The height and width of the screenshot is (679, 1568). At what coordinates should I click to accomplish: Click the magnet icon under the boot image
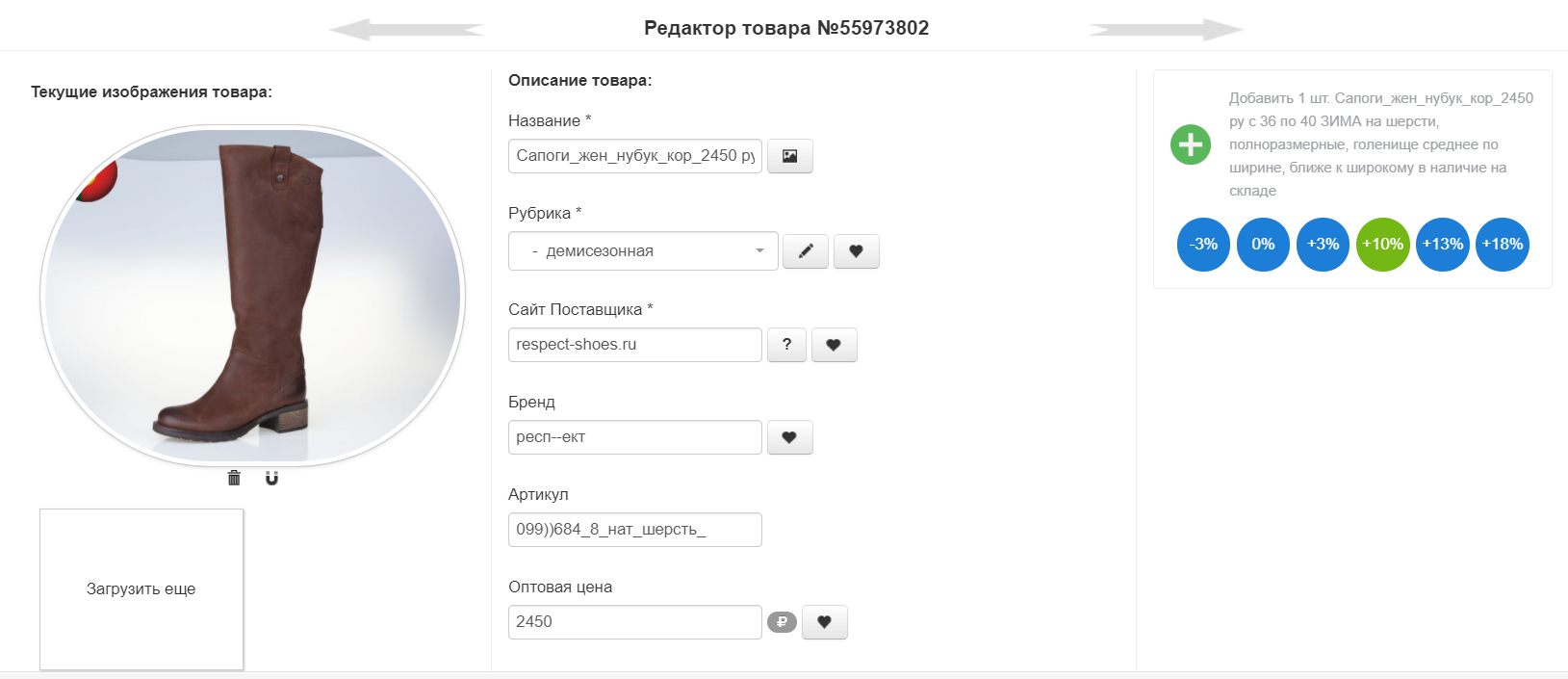271,478
